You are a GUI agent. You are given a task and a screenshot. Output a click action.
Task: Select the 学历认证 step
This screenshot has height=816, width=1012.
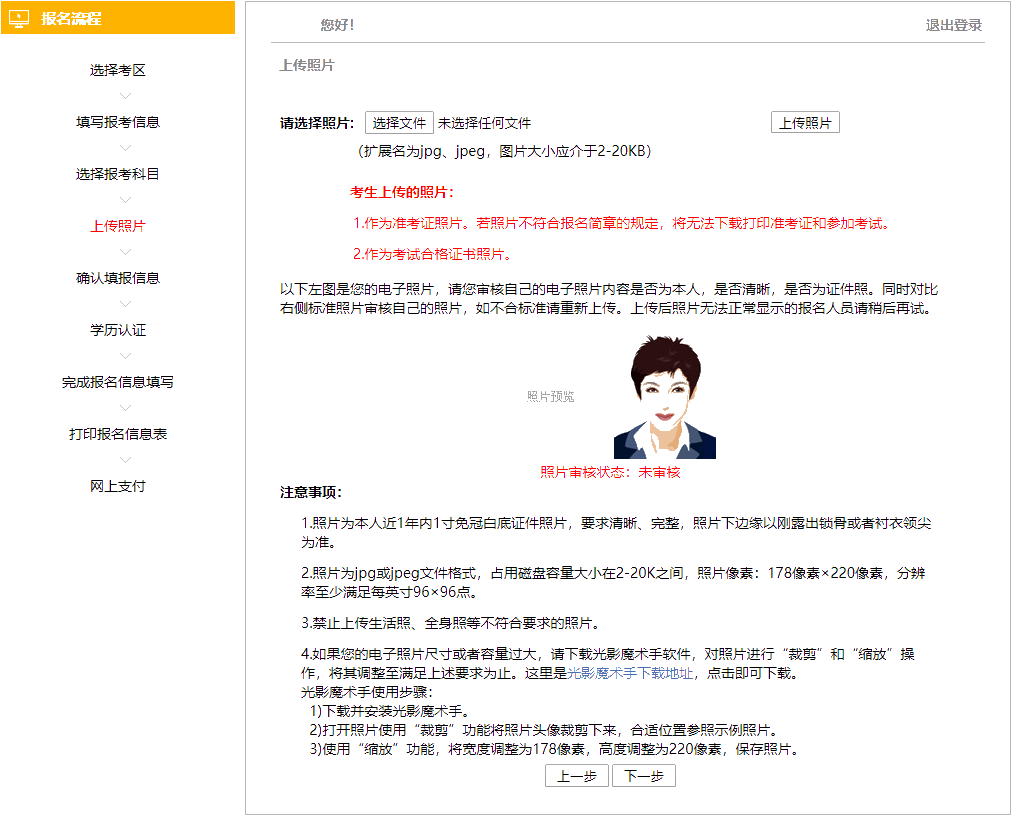click(116, 329)
